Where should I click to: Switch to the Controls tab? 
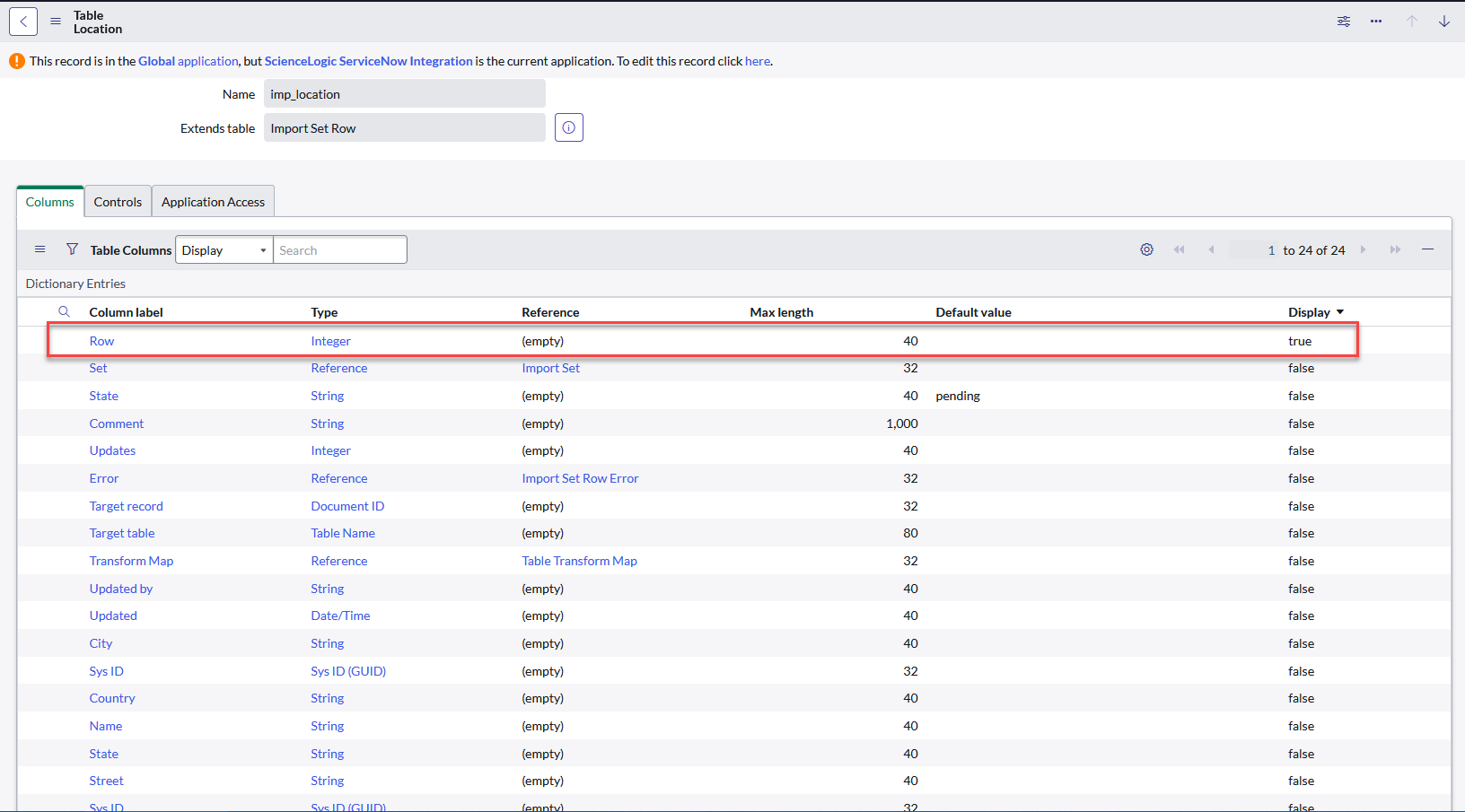coord(118,202)
